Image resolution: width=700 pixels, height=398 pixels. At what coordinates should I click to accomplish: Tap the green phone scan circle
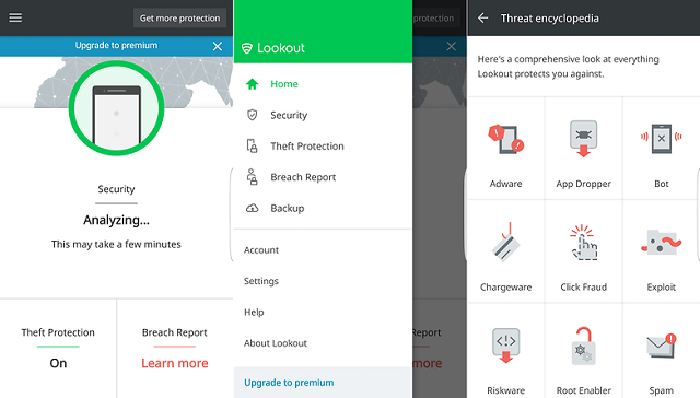point(117,108)
